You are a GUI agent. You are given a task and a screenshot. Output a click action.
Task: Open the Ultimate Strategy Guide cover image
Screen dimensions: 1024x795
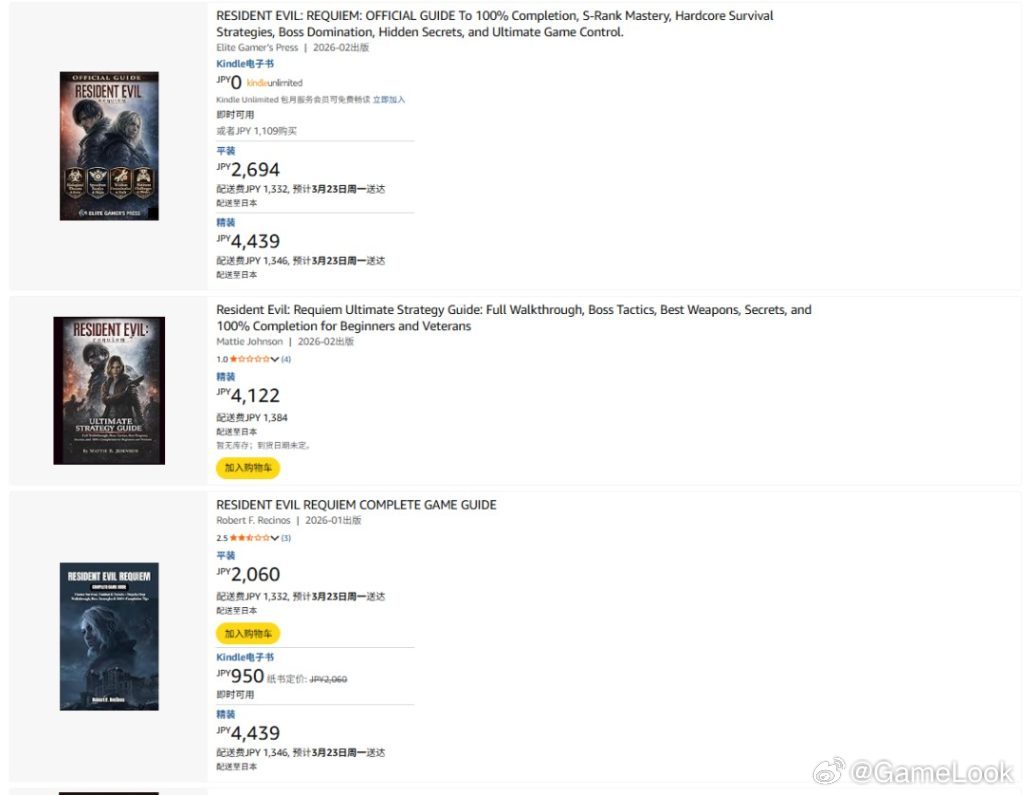tap(109, 390)
